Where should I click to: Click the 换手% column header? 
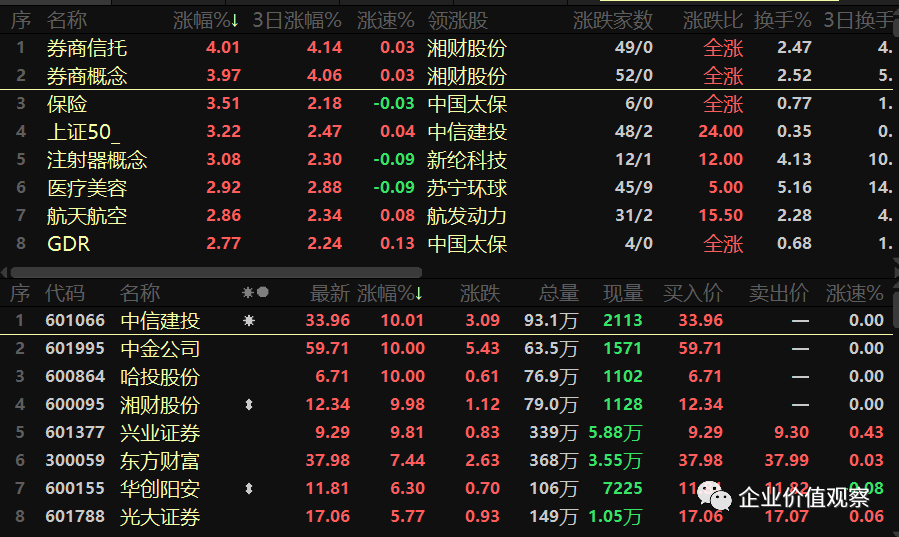(x=782, y=21)
